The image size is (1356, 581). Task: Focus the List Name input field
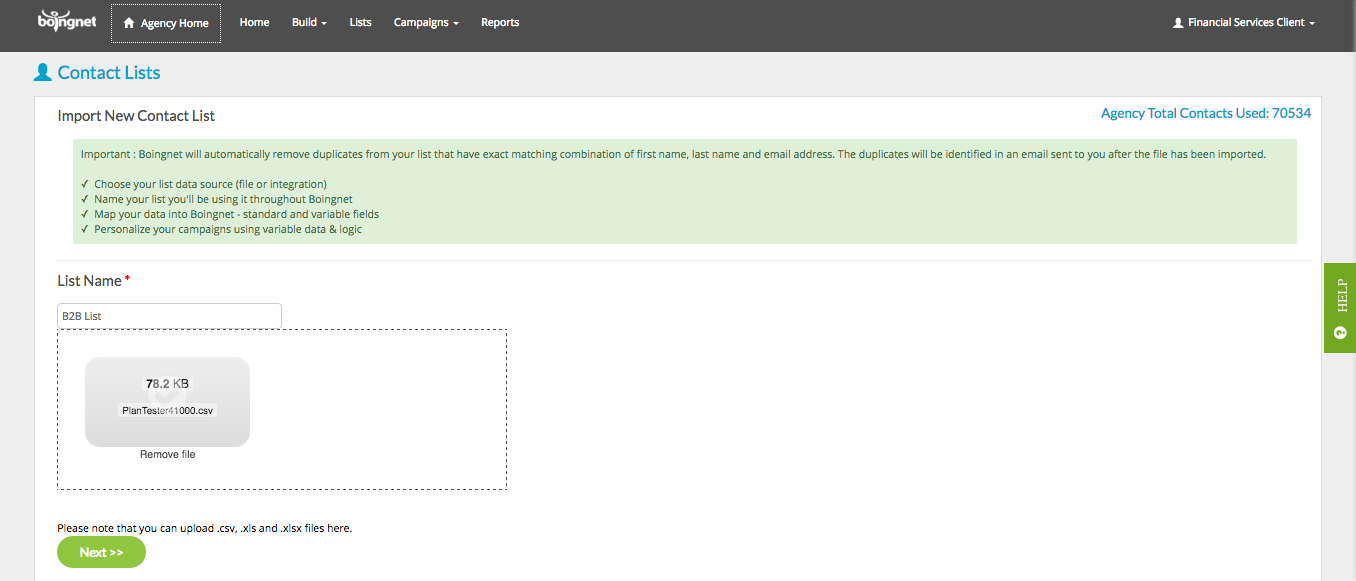(x=170, y=316)
